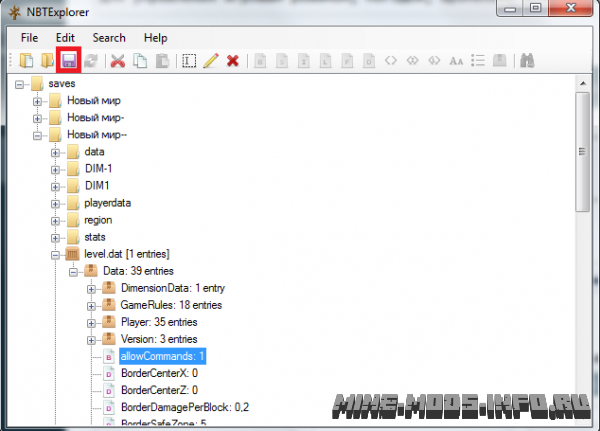The height and width of the screenshot is (431, 600).
Task: Click the Open File icon in toolbar
Action: coord(26,60)
